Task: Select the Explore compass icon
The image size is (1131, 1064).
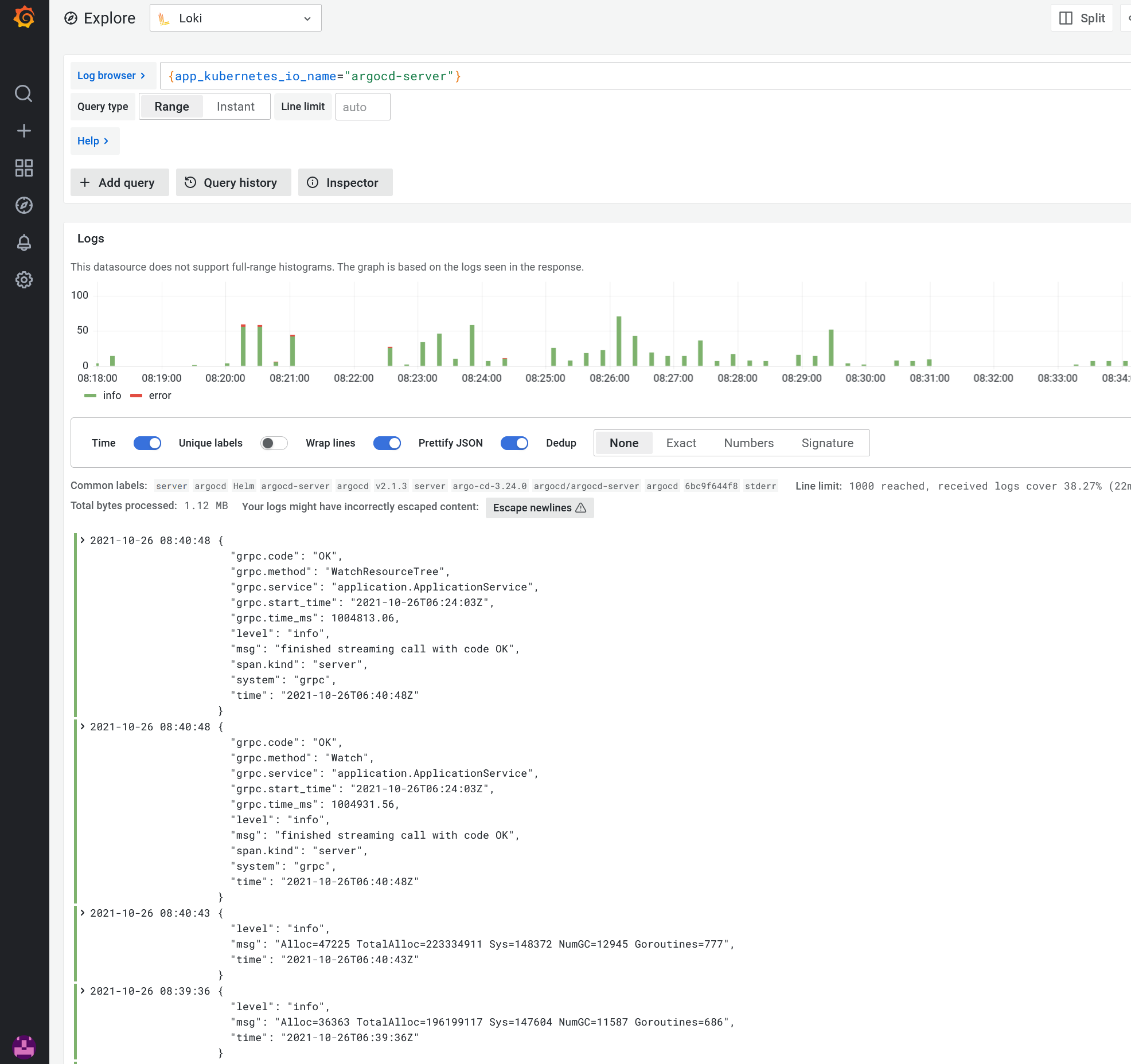Action: [24, 206]
